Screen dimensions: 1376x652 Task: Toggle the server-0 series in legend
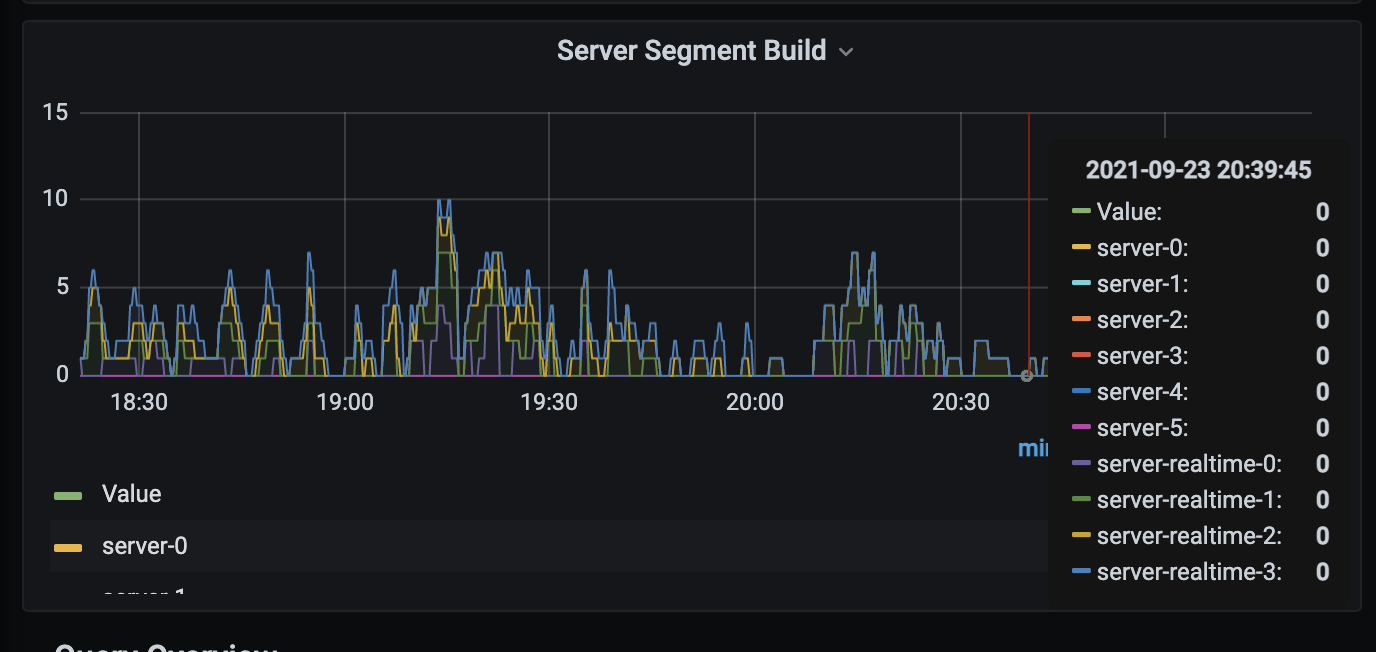pos(144,546)
